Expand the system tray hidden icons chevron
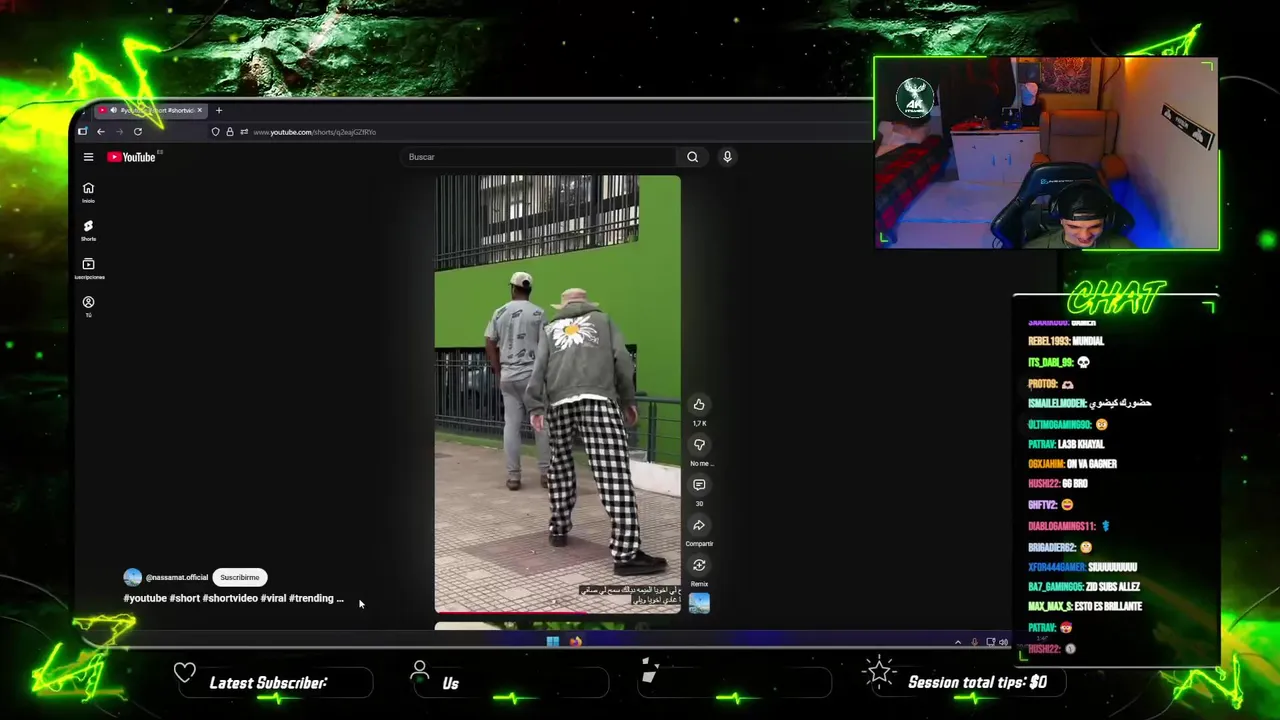 point(958,642)
